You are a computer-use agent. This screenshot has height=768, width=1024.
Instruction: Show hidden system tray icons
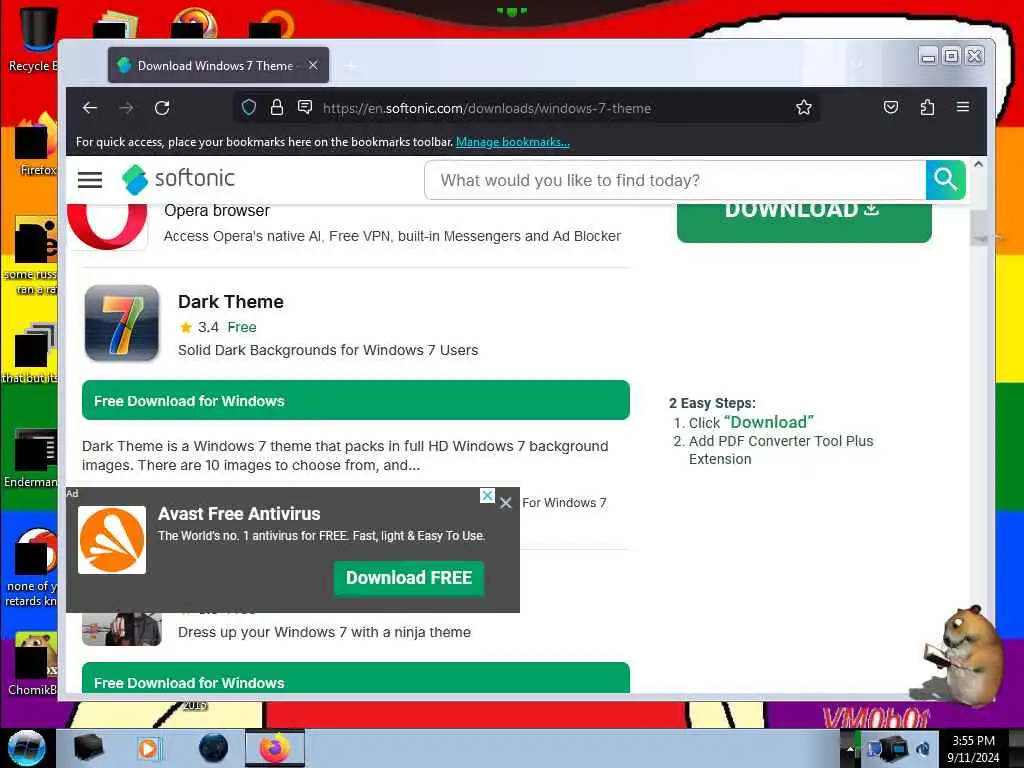coord(850,749)
